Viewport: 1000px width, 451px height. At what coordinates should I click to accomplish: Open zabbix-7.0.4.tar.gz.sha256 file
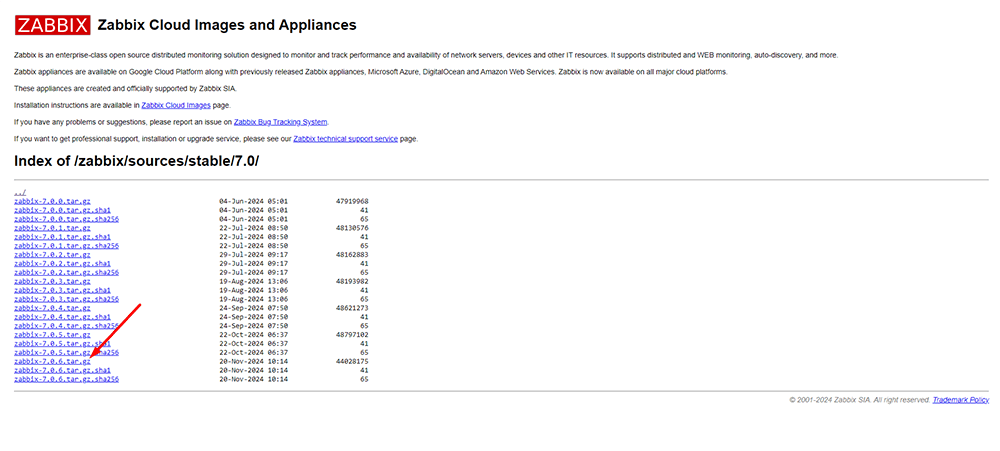tap(66, 326)
